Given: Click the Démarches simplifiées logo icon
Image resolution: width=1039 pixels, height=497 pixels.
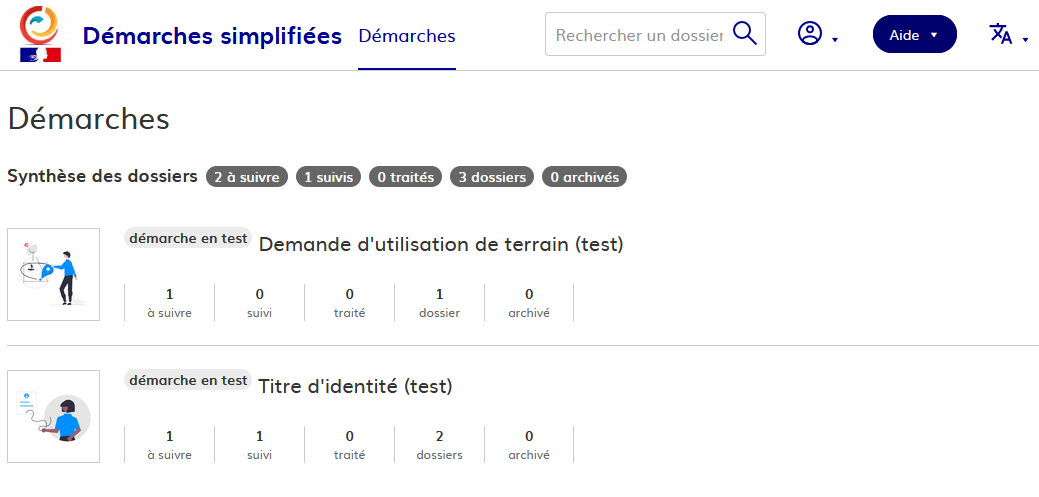Looking at the screenshot, I should [40, 34].
